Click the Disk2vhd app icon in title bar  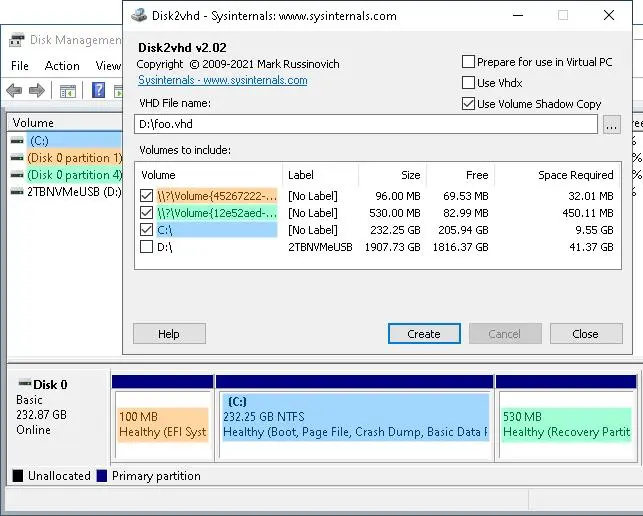[139, 16]
